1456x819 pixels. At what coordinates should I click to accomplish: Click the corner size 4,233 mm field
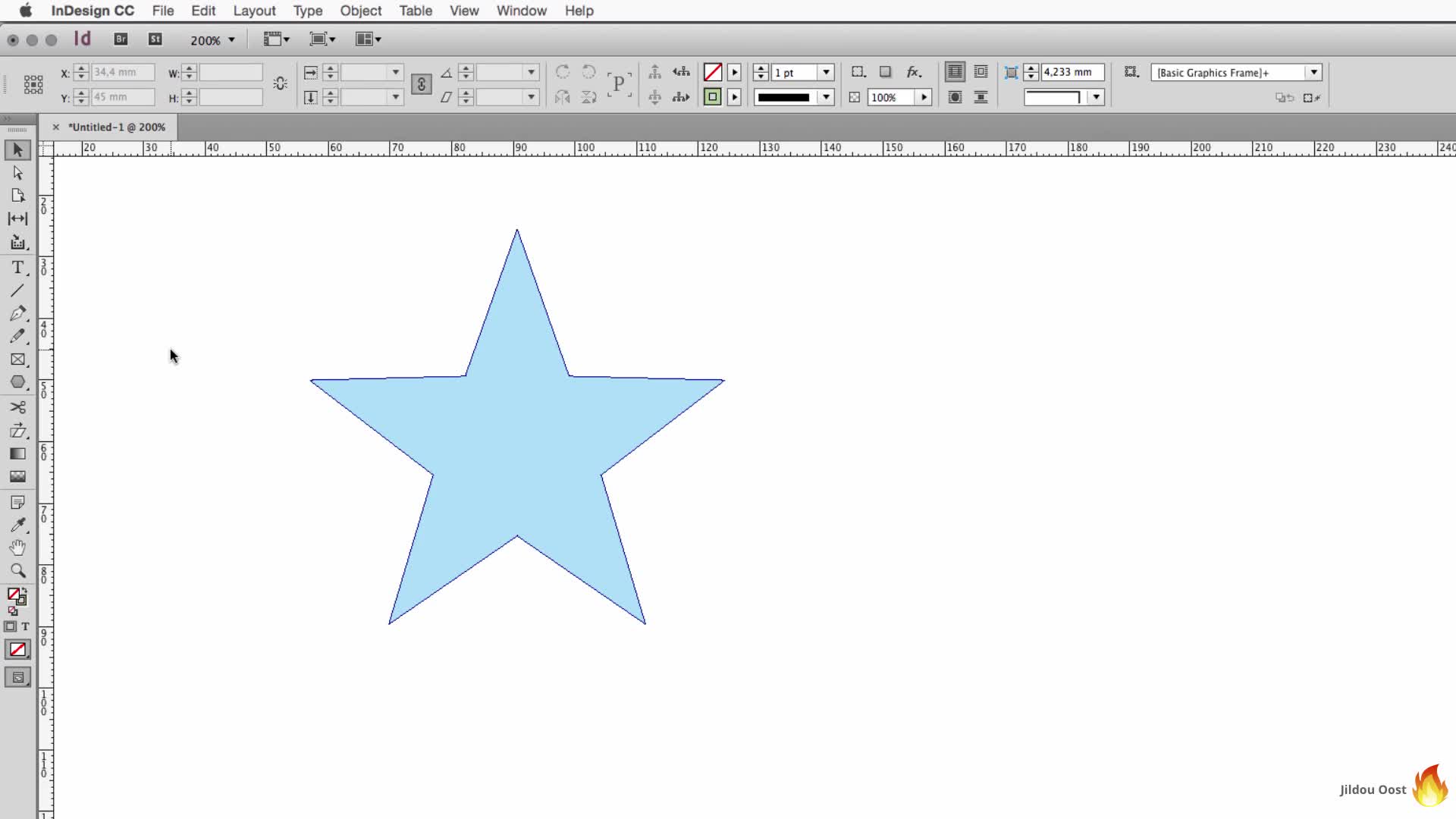[1072, 72]
